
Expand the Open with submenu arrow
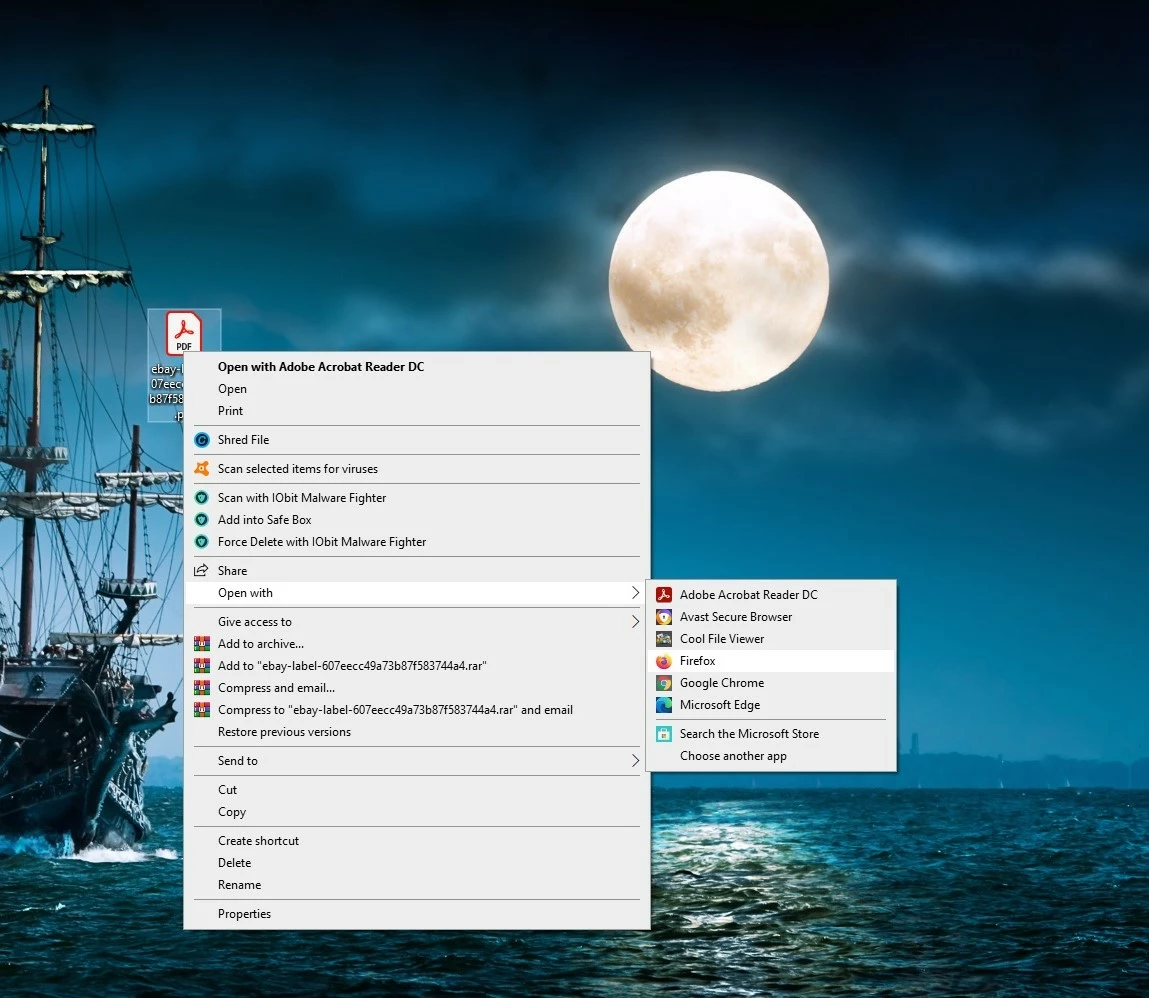(635, 593)
